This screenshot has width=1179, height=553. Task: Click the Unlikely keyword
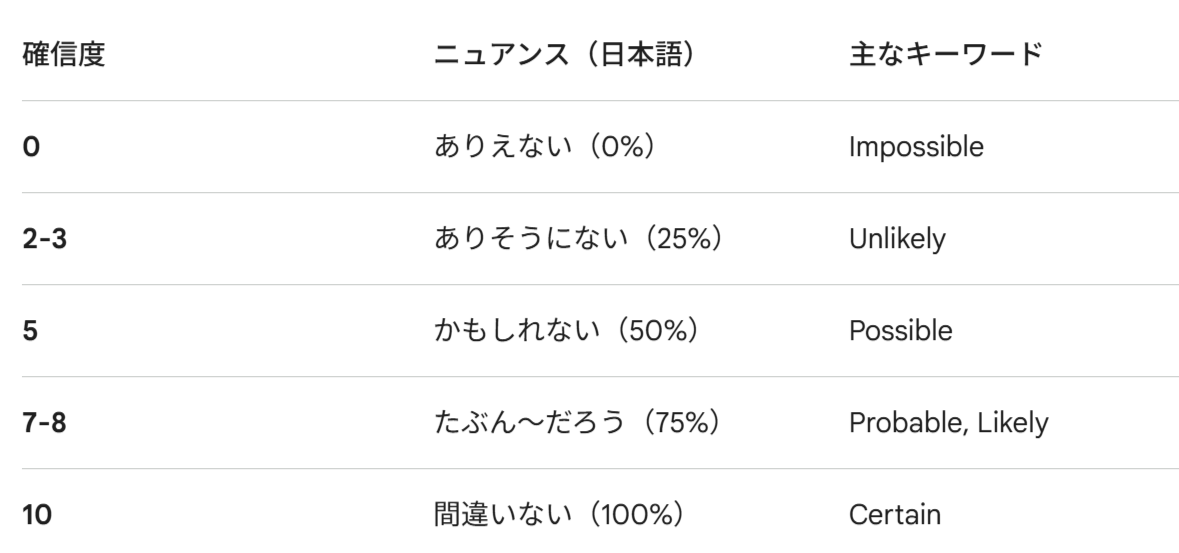[x=896, y=239]
